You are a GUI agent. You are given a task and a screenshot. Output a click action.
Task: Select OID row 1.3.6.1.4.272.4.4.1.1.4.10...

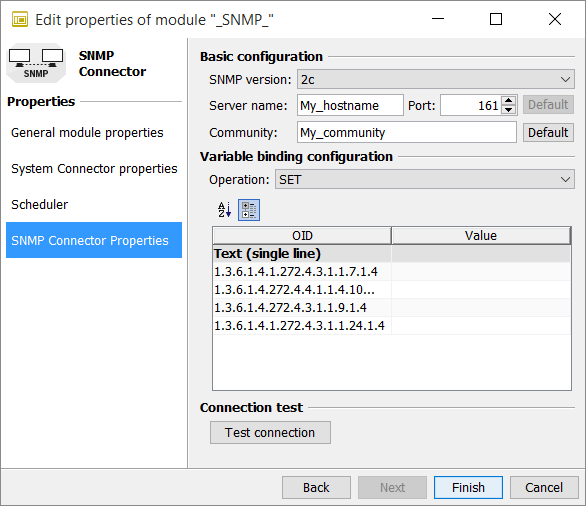coord(302,290)
